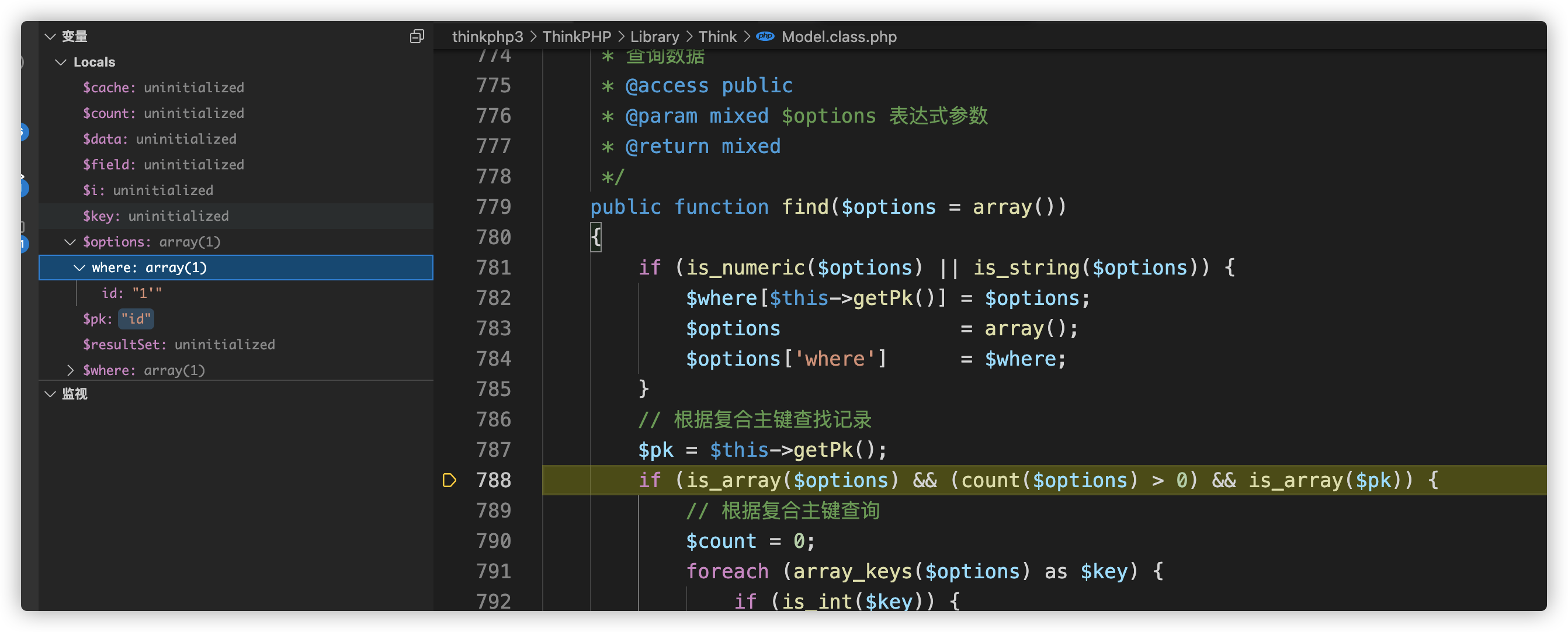This screenshot has height=632, width=1568.
Task: Click the Library breadcrumb item
Action: click(x=654, y=37)
